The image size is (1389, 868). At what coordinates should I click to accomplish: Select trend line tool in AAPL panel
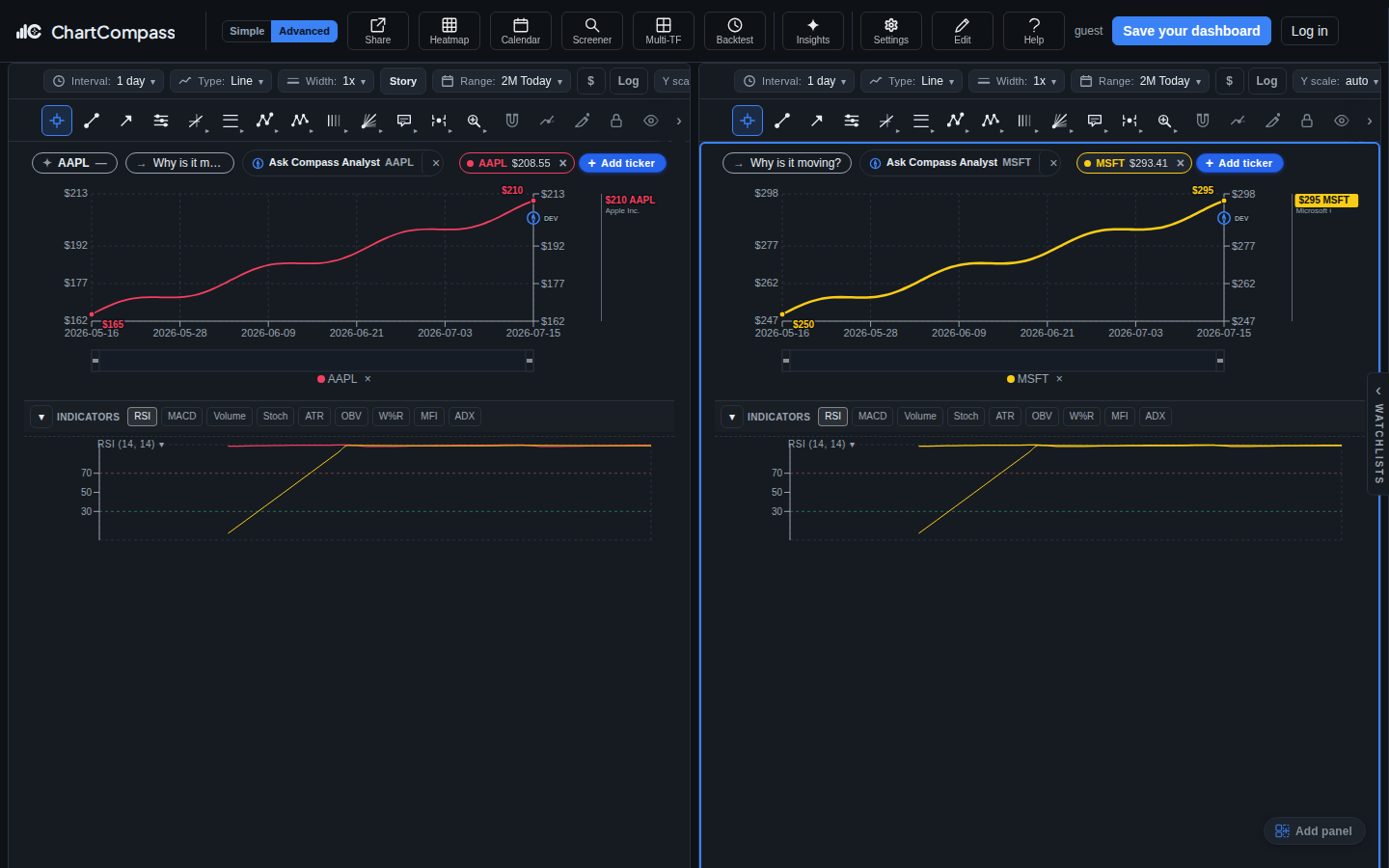[x=92, y=121]
